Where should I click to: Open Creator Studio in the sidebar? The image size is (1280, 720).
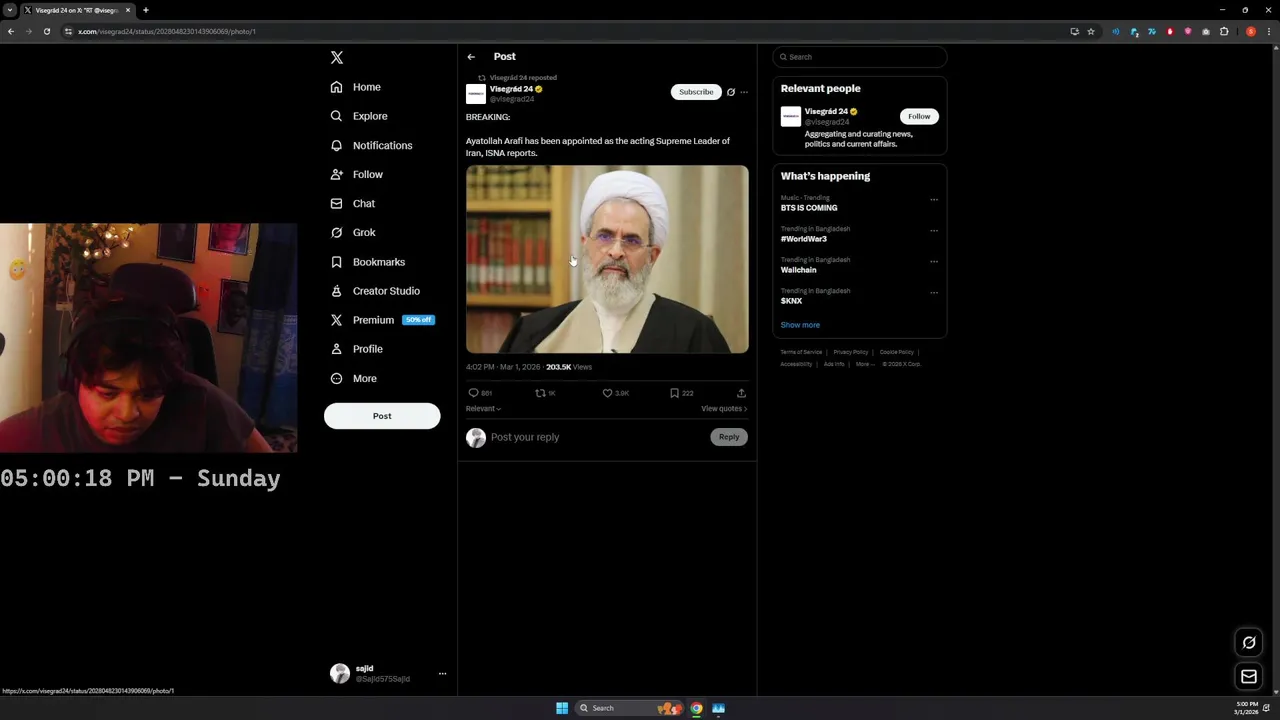click(x=375, y=291)
